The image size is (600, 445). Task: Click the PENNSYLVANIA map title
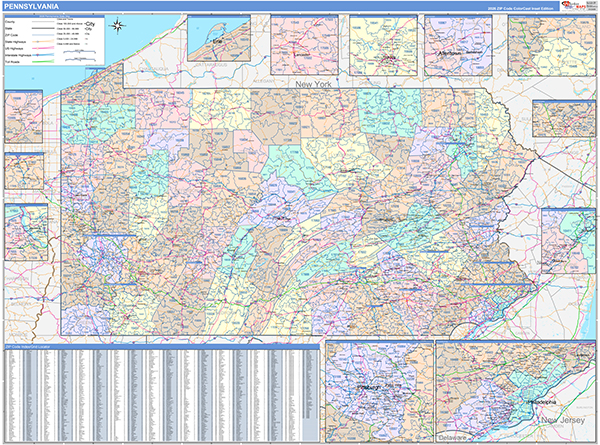click(x=31, y=7)
